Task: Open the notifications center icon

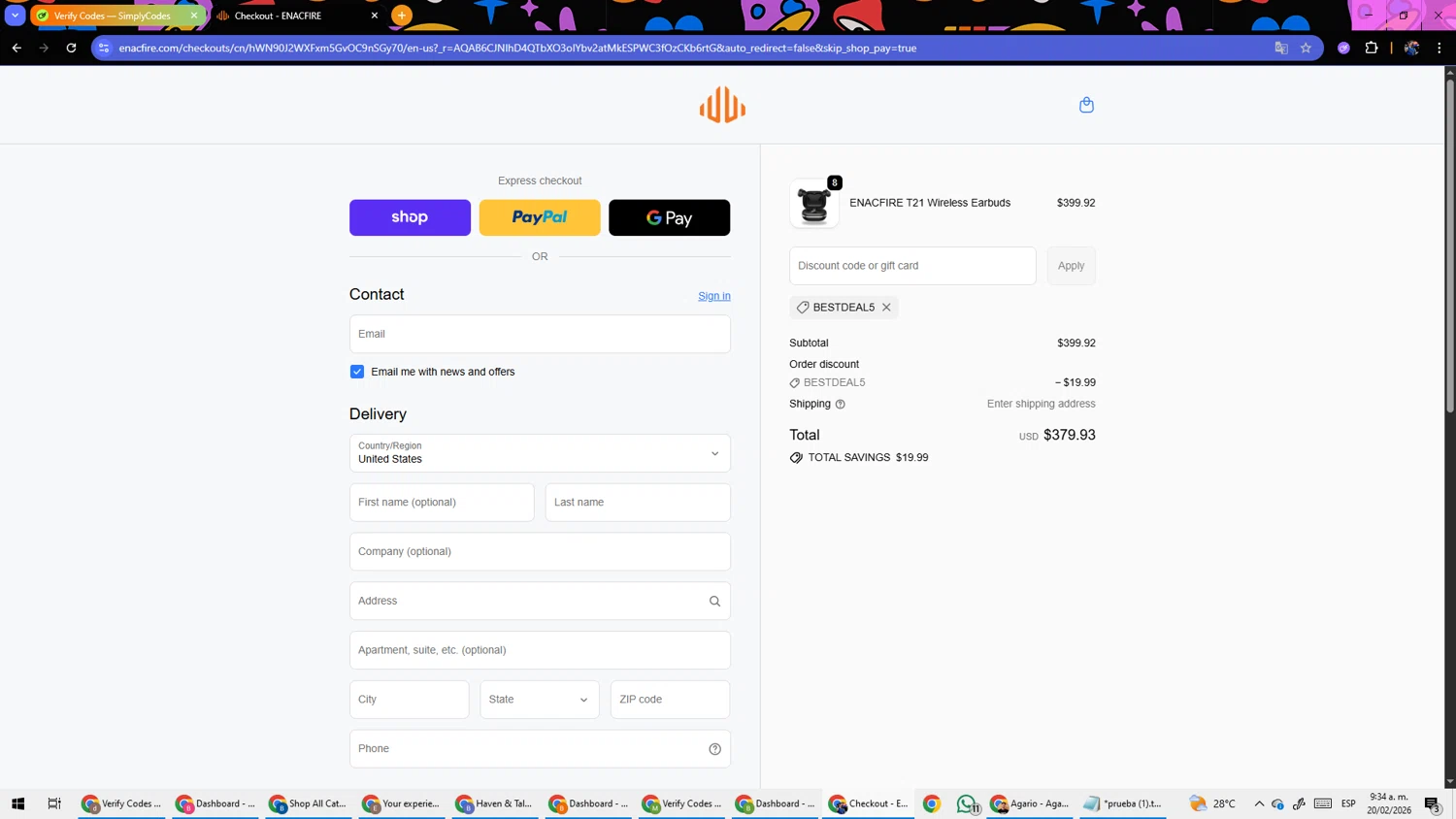Action: click(1433, 803)
